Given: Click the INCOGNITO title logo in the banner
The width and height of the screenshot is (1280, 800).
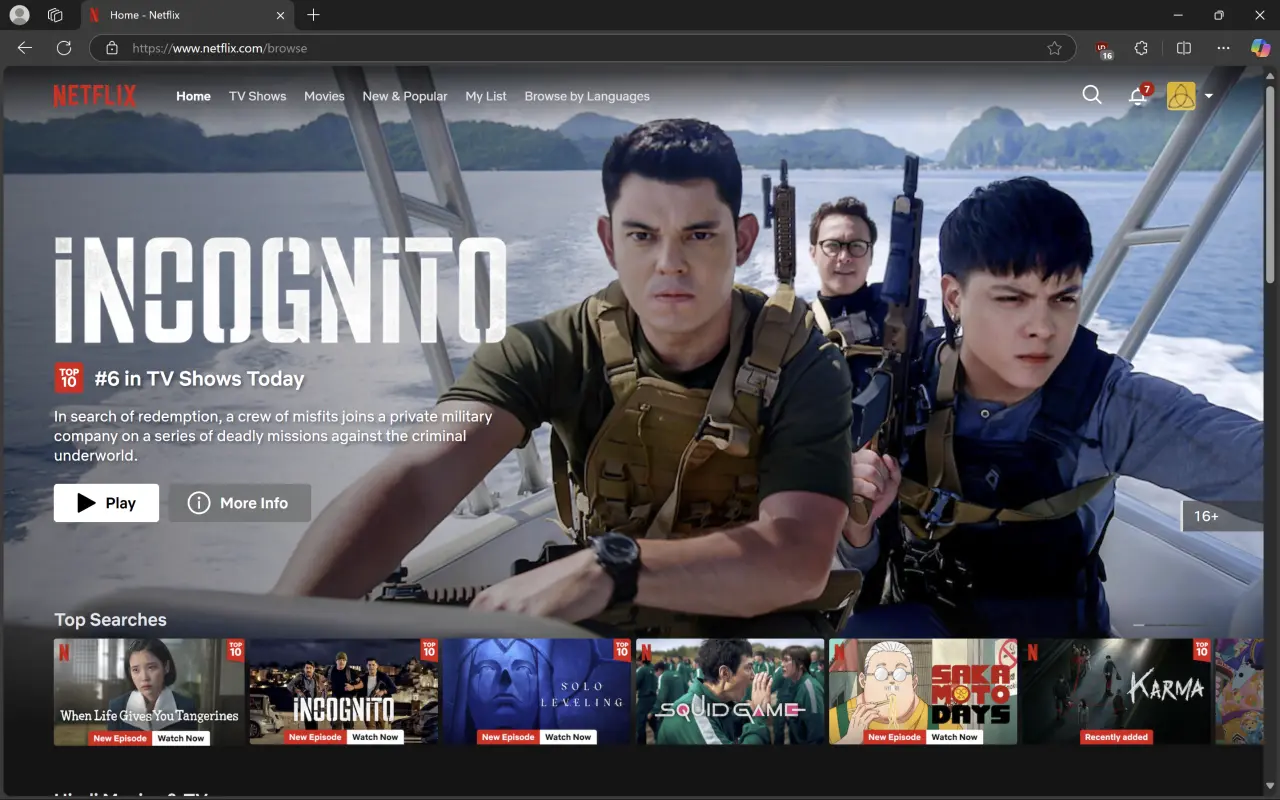Looking at the screenshot, I should pyautogui.click(x=280, y=291).
